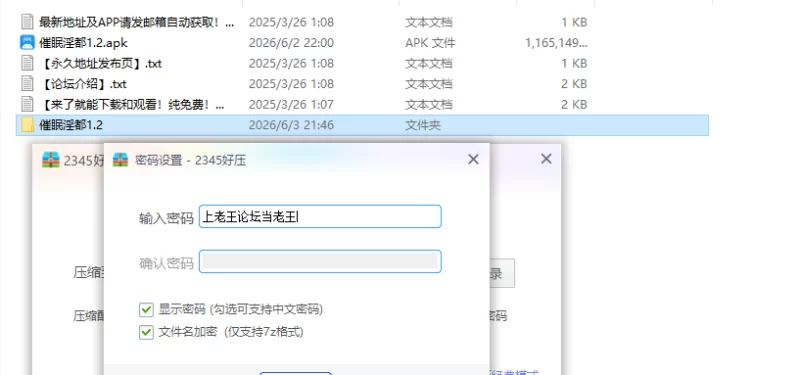
Task: Close the background 2345好压 window
Action: tap(546, 159)
